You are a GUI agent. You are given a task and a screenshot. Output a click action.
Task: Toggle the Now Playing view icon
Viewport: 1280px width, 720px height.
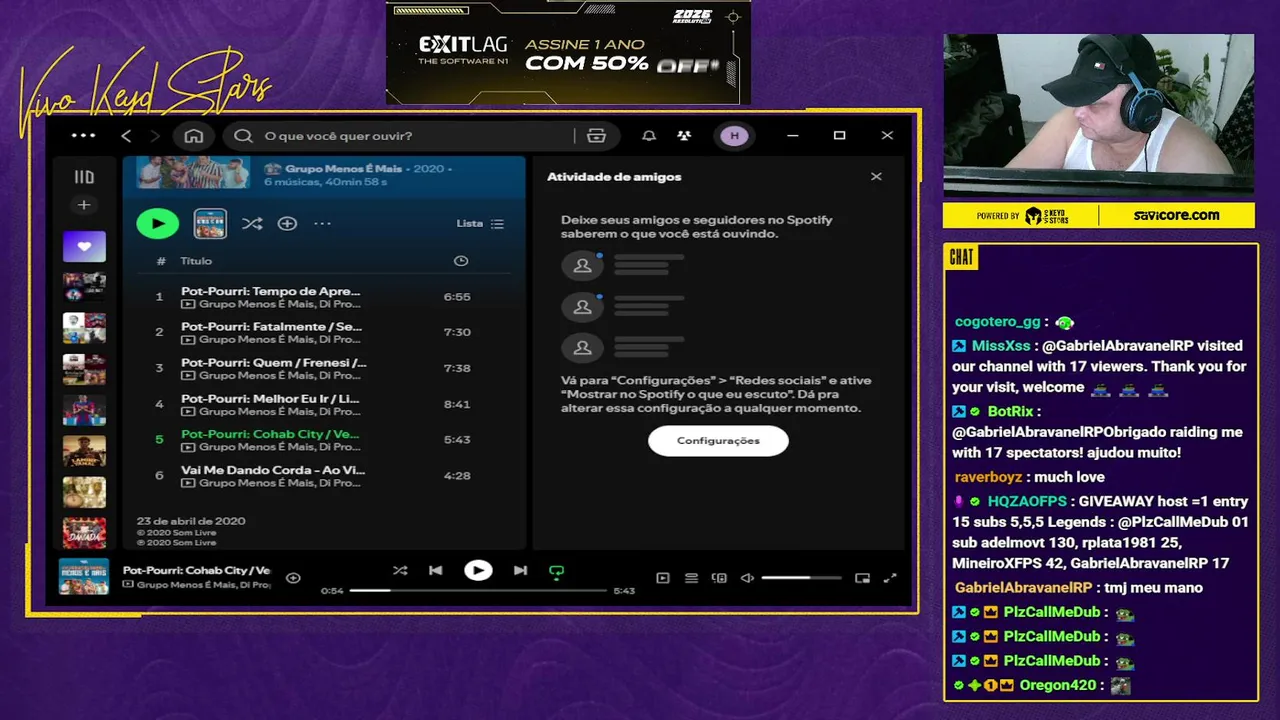click(662, 578)
